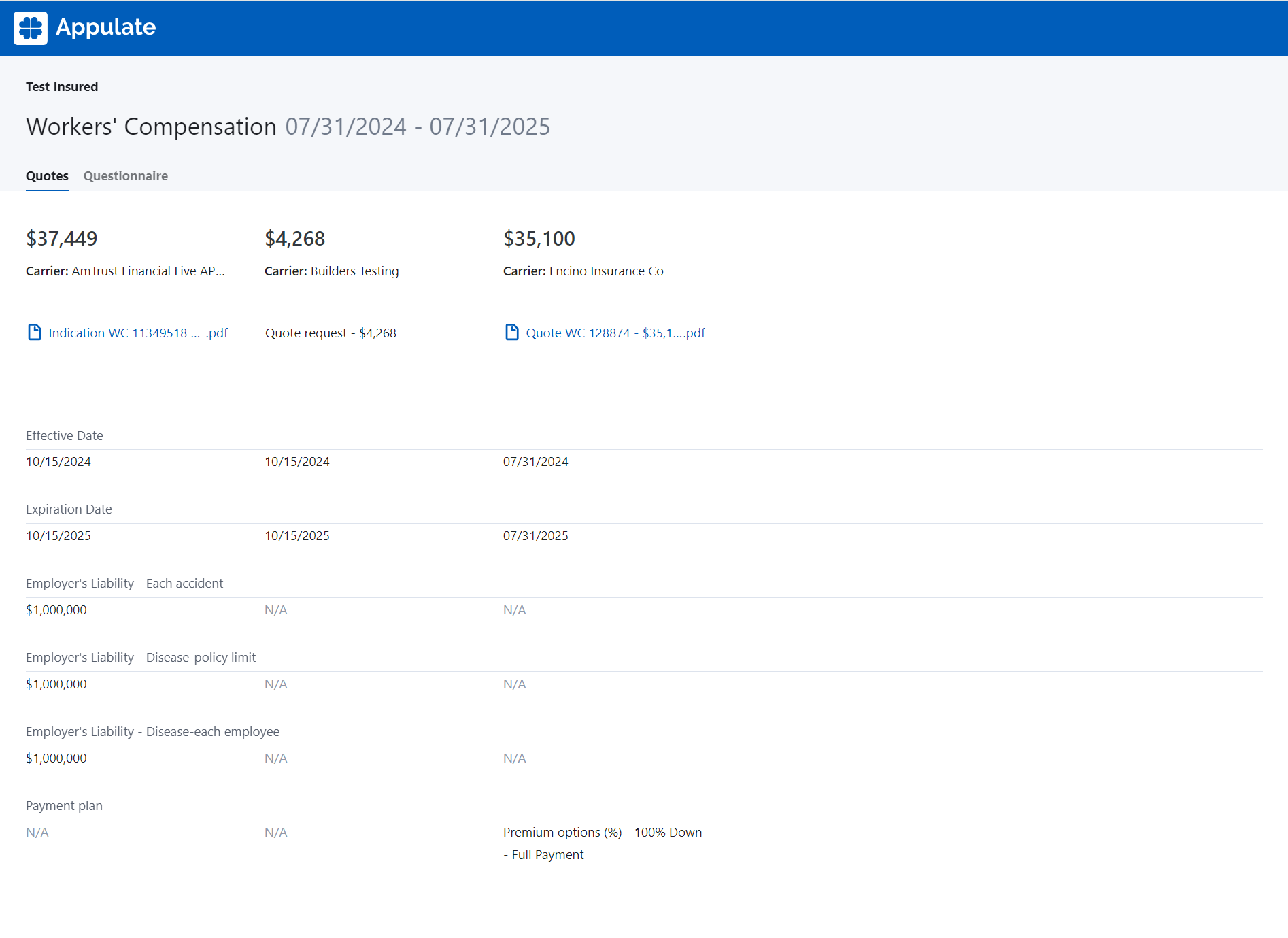Click the Appulate clover logo icon
1288x938 pixels.
pos(31,28)
